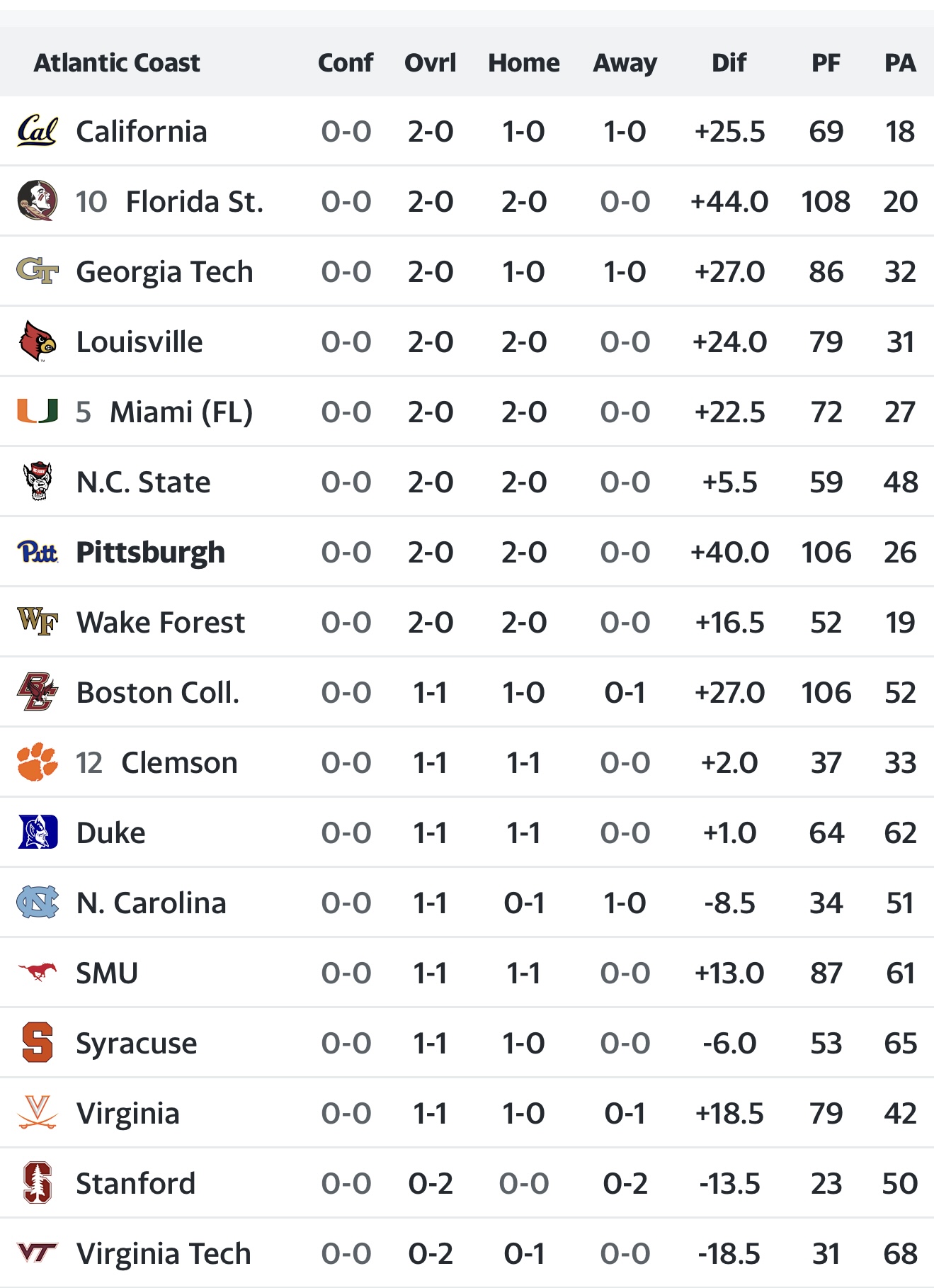The image size is (934, 1288).
Task: Sort by the Ovrl column header
Action: 430,63
